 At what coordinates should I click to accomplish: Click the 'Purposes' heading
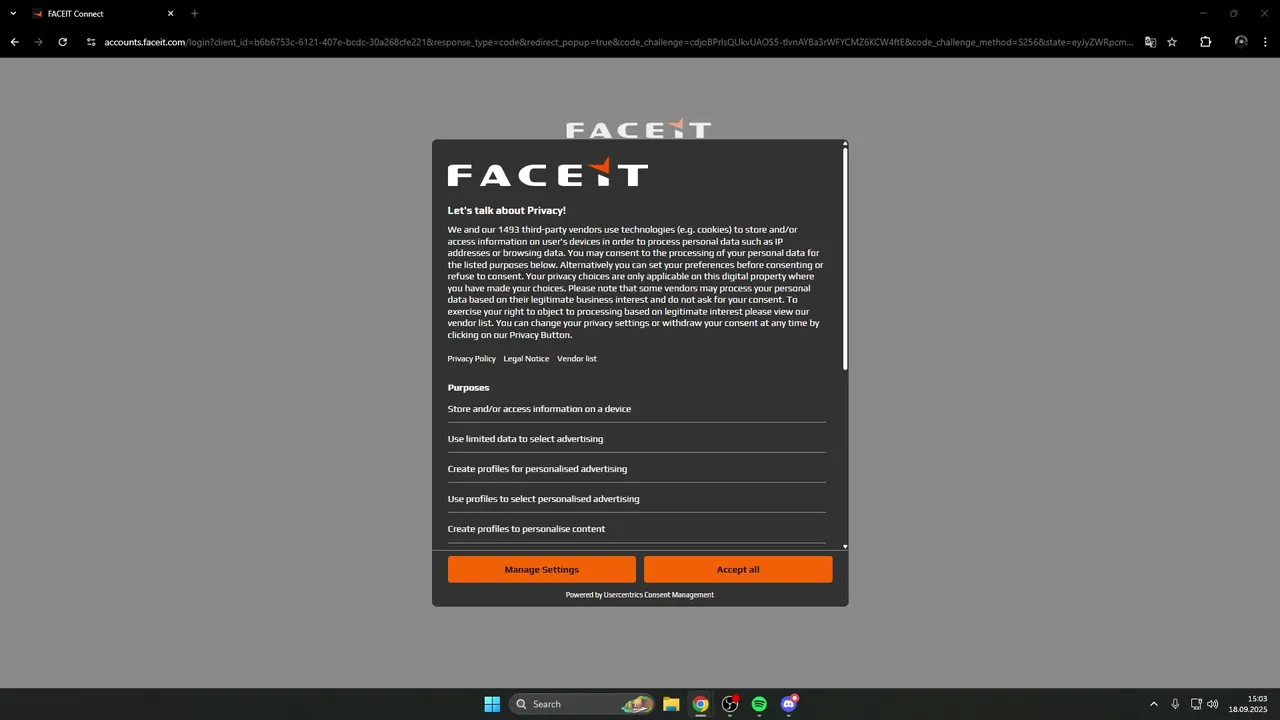[468, 388]
